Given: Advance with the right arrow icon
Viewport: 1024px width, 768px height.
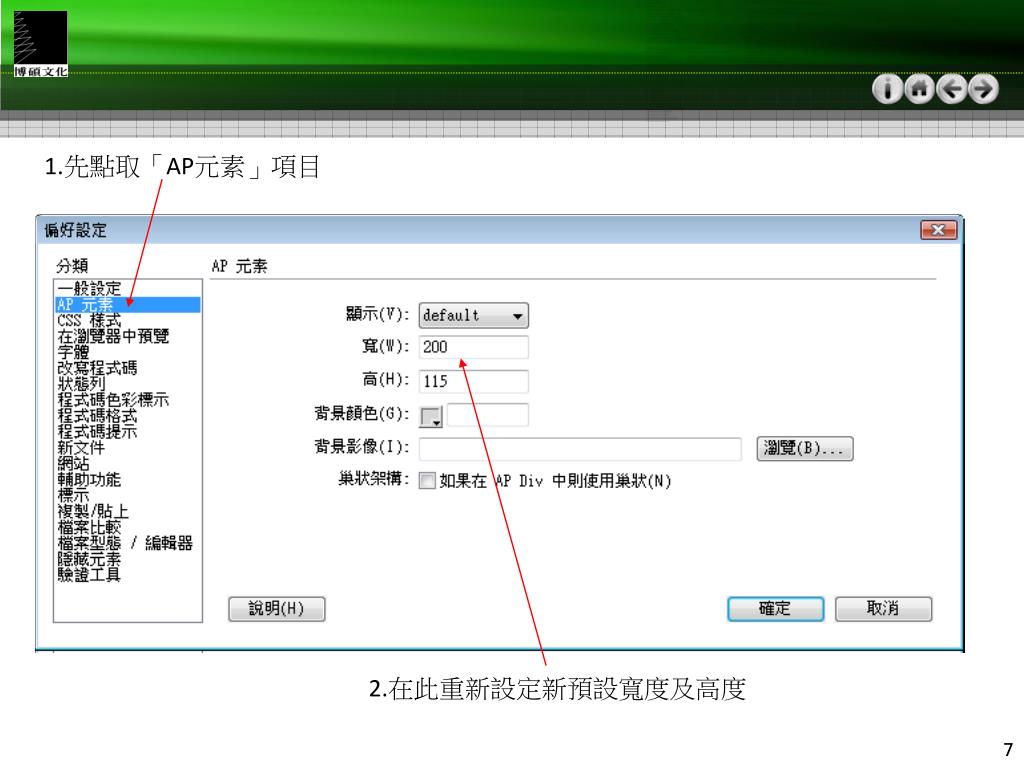Looking at the screenshot, I should coord(984,89).
